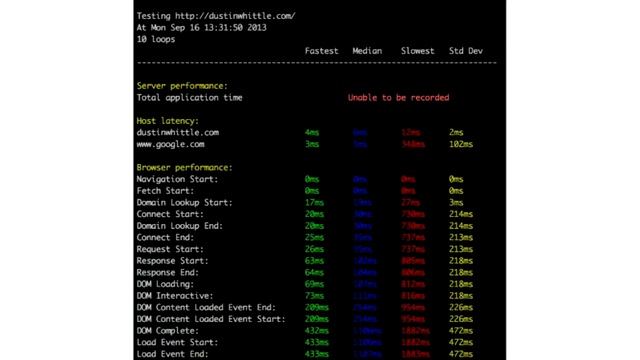Click the '209ms' fastest DOM Content Loaded Event End
The width and height of the screenshot is (640, 360).
[x=317, y=307]
